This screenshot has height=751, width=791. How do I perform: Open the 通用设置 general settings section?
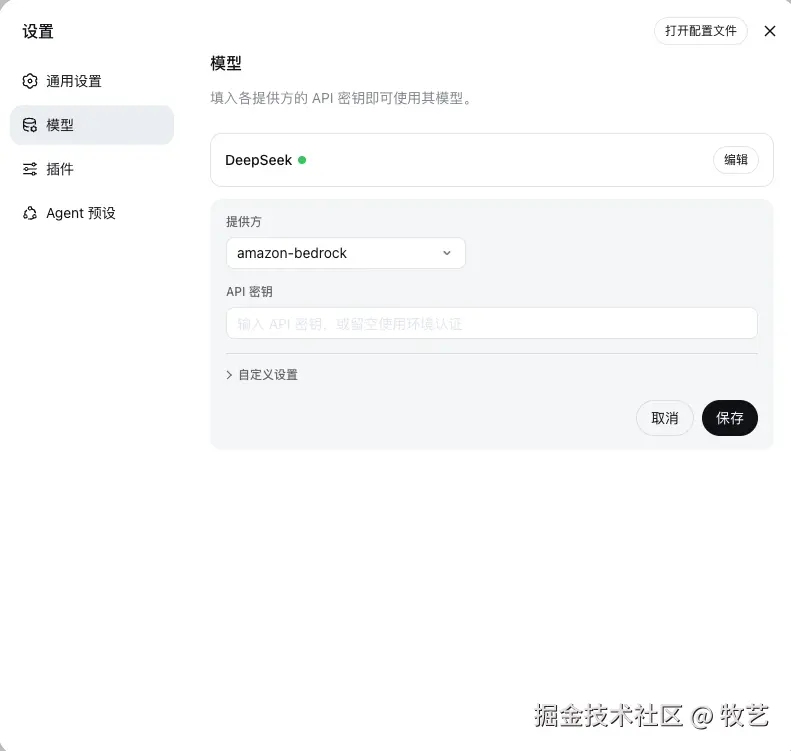pos(92,81)
